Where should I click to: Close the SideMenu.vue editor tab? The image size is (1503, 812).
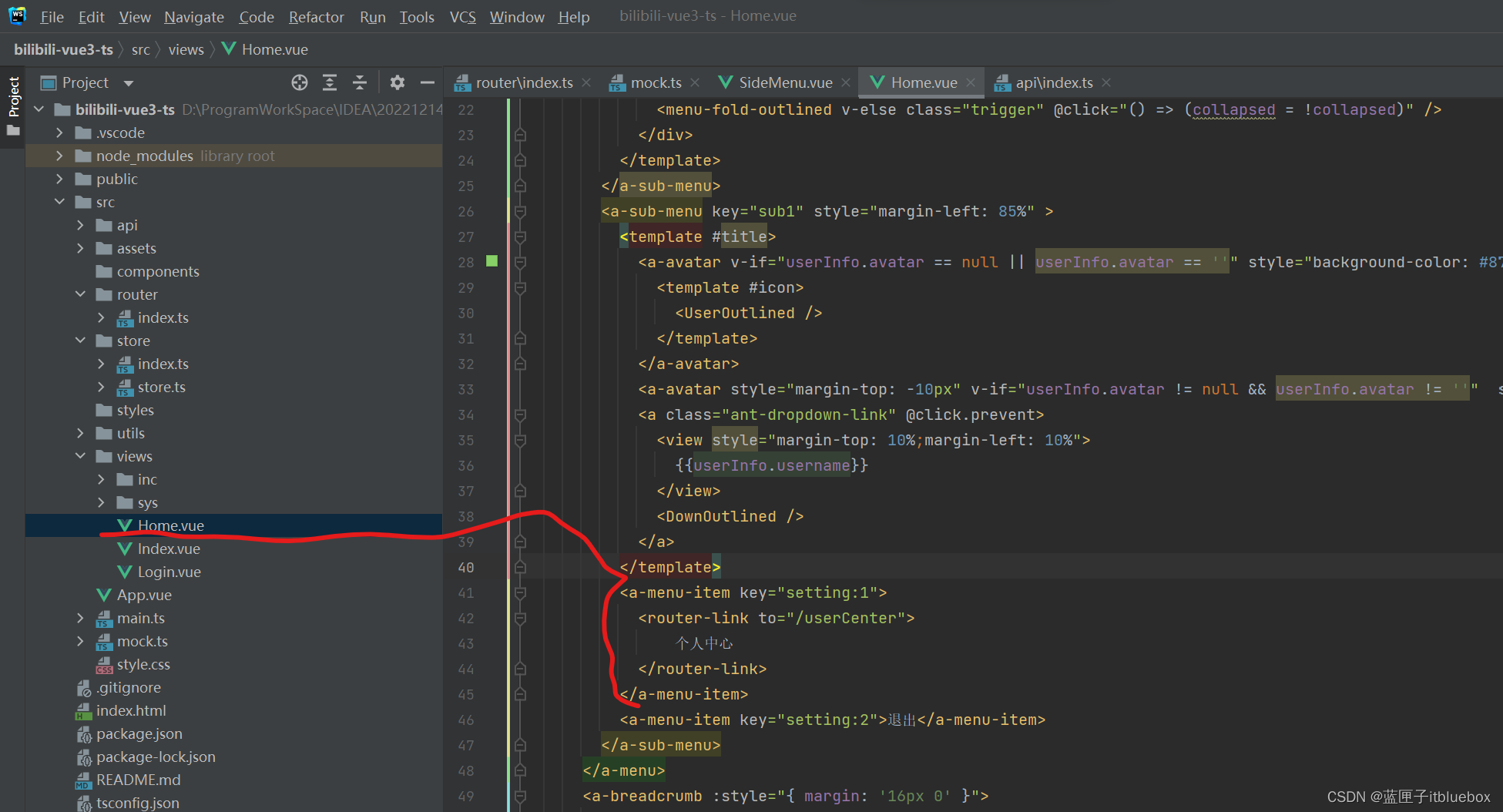[846, 82]
